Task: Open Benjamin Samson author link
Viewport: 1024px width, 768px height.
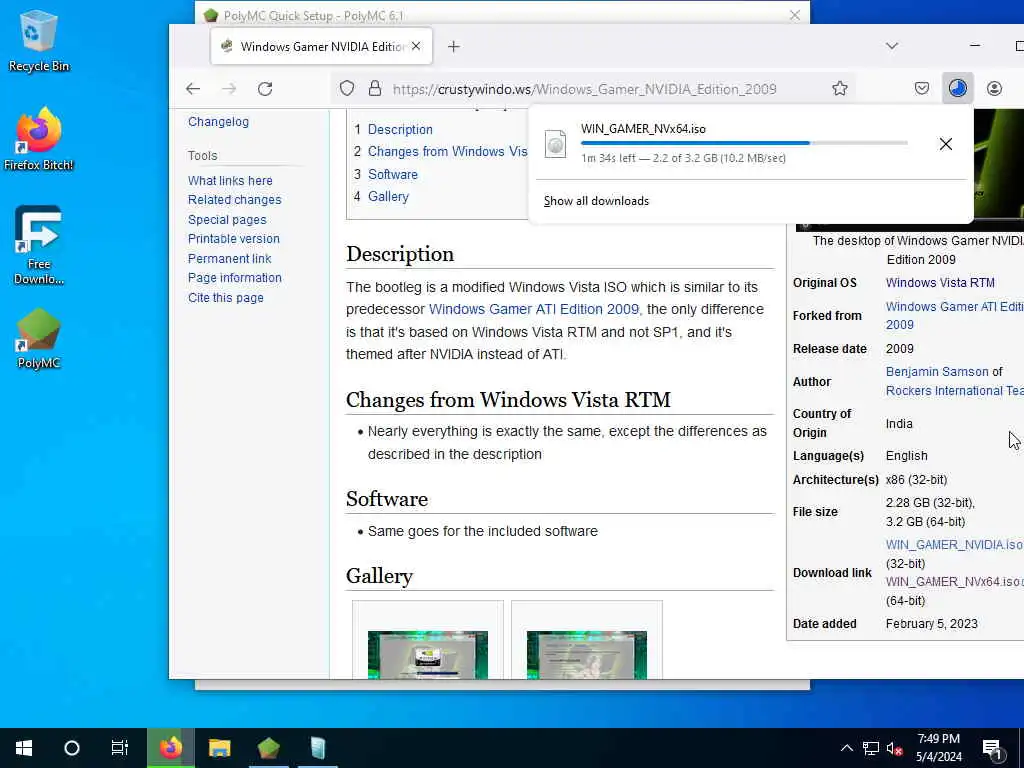Action: 936,372
